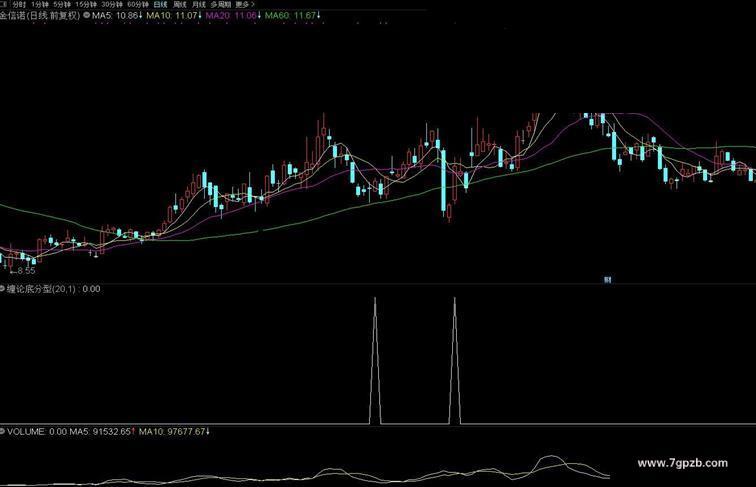Click the small blue marker icon below the price chart
The image size is (756, 487).
click(608, 280)
